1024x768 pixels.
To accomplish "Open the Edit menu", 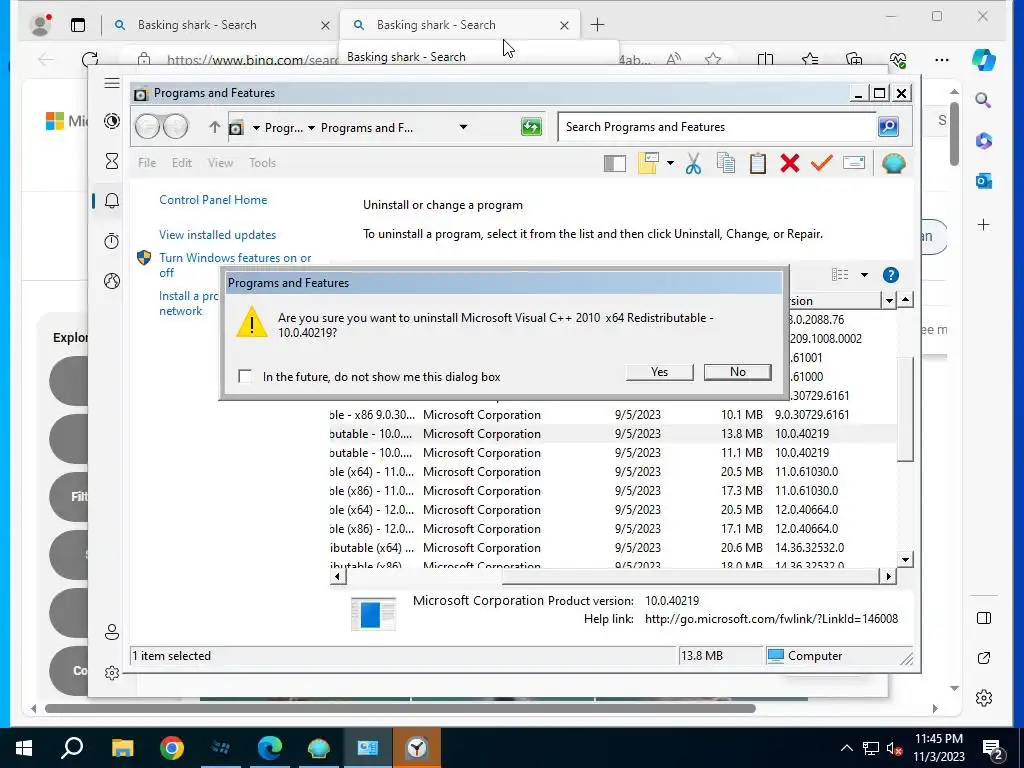I will 182,163.
